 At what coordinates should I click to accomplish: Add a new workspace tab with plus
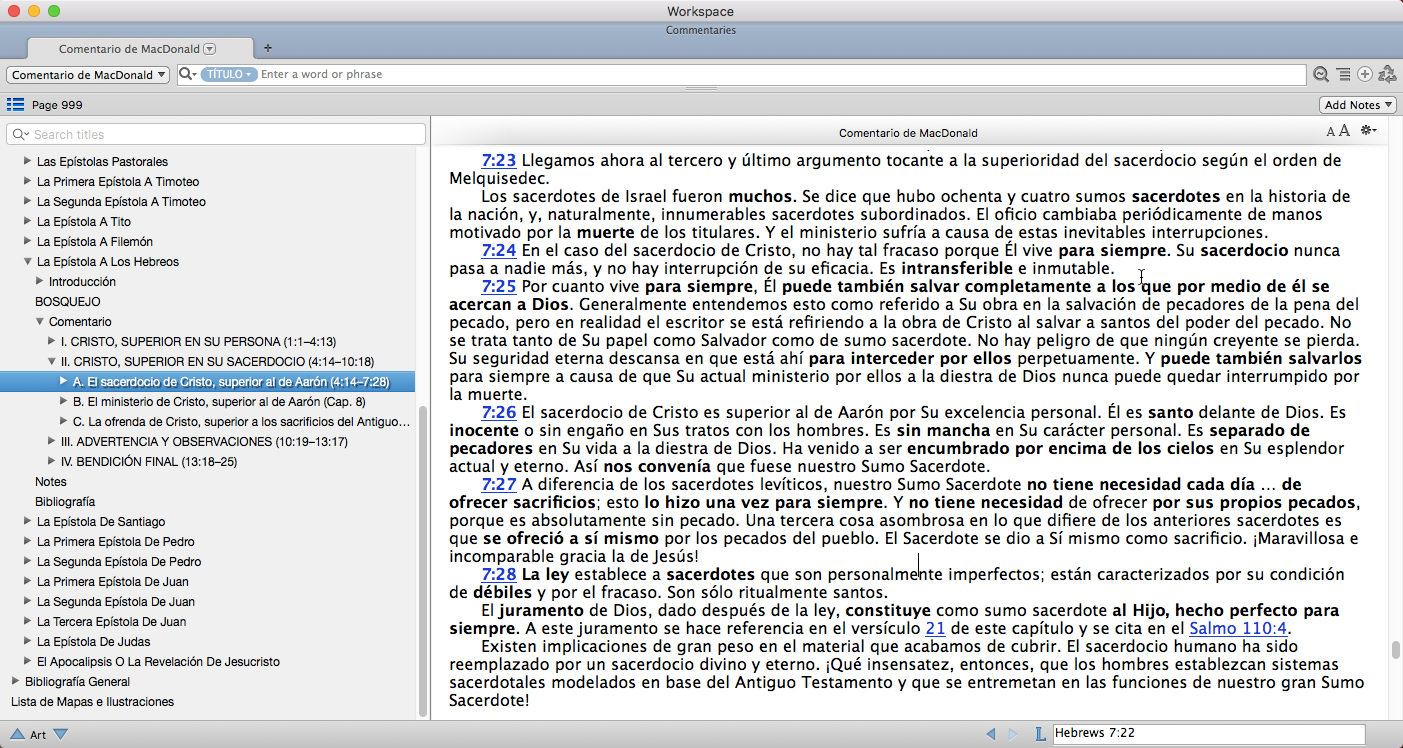(267, 48)
